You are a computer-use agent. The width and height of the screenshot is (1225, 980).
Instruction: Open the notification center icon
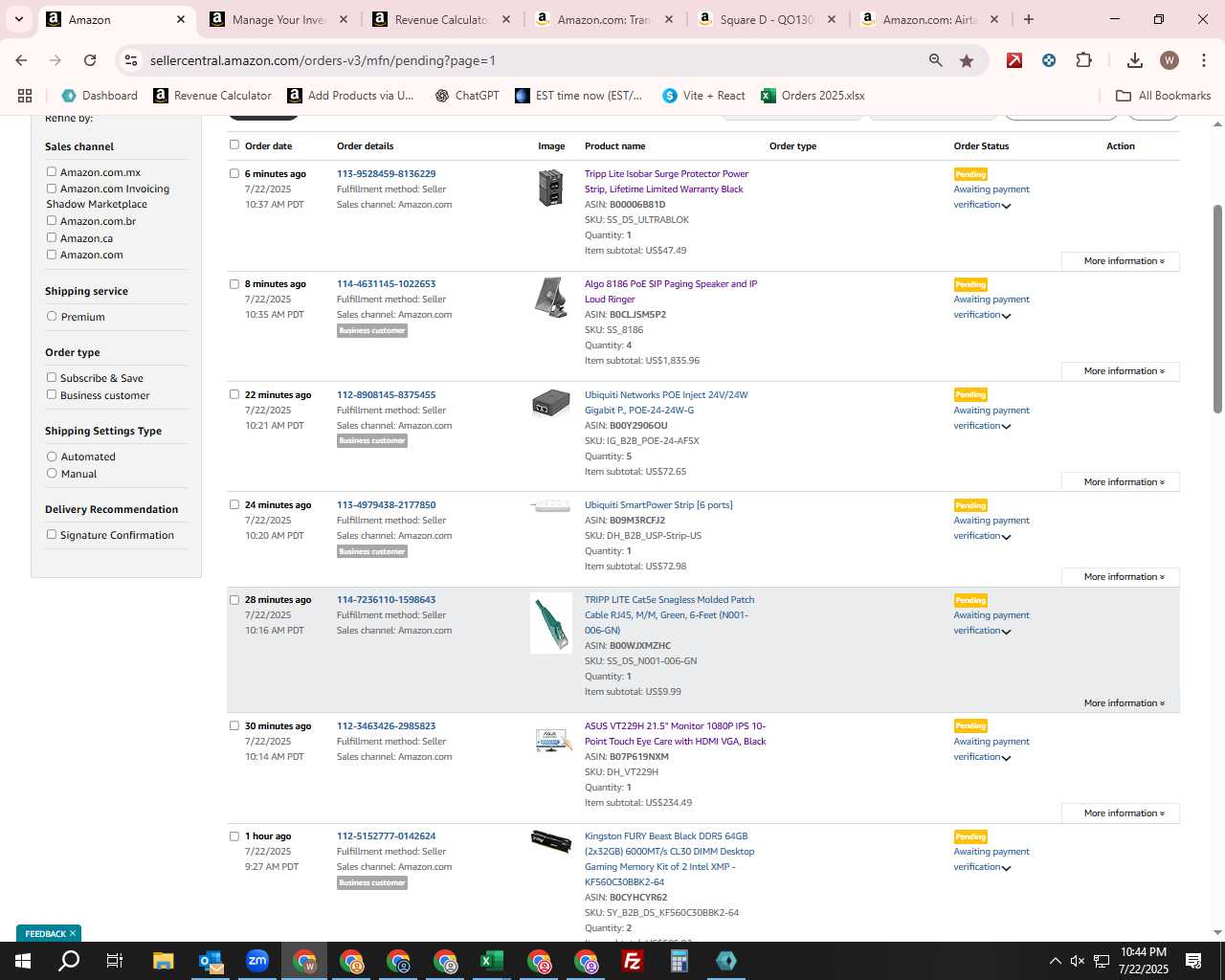click(x=1193, y=961)
